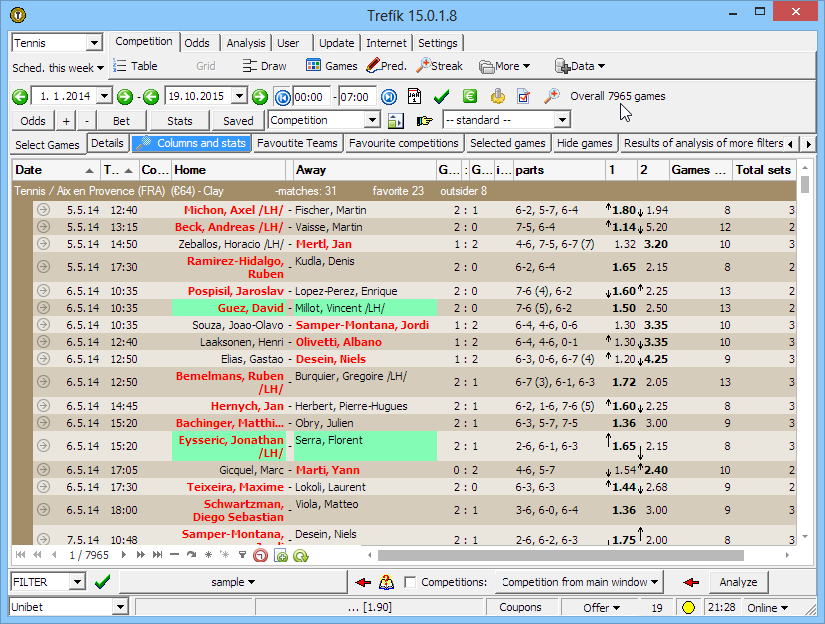This screenshot has height=624, width=825.
Task: Click the green checkmark icon beside the time range
Action: coord(441,96)
